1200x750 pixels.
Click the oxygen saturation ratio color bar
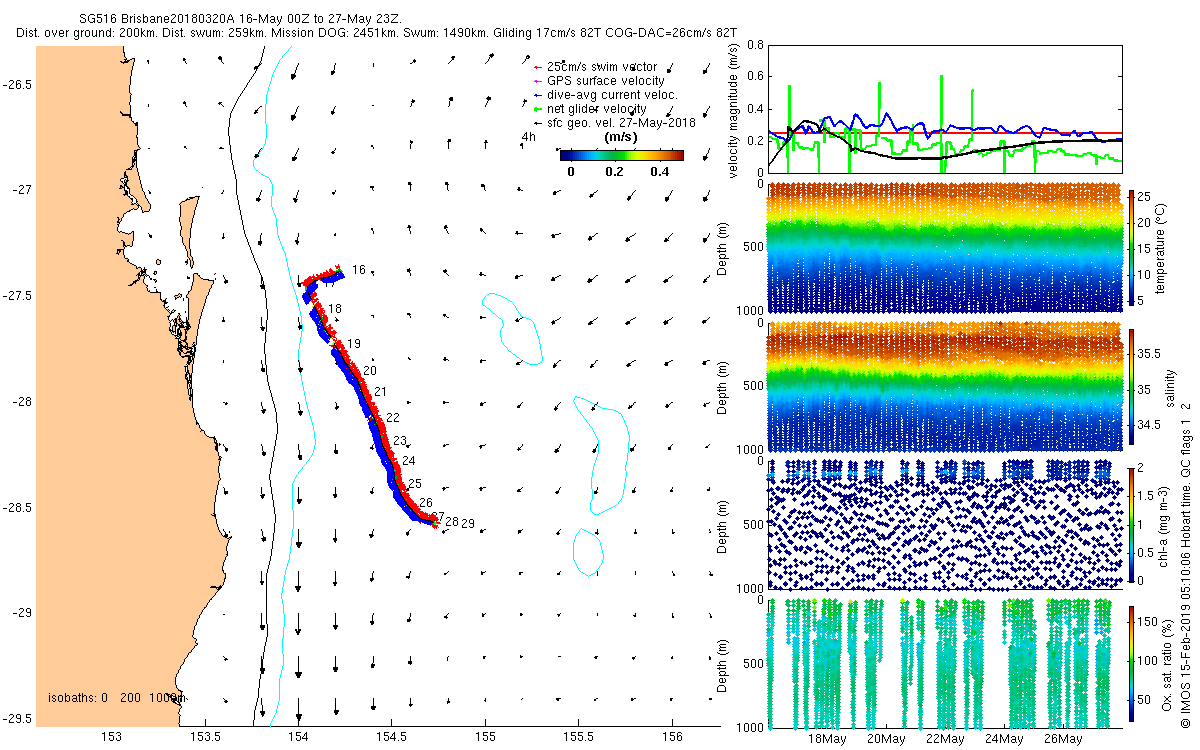pyautogui.click(x=1132, y=665)
